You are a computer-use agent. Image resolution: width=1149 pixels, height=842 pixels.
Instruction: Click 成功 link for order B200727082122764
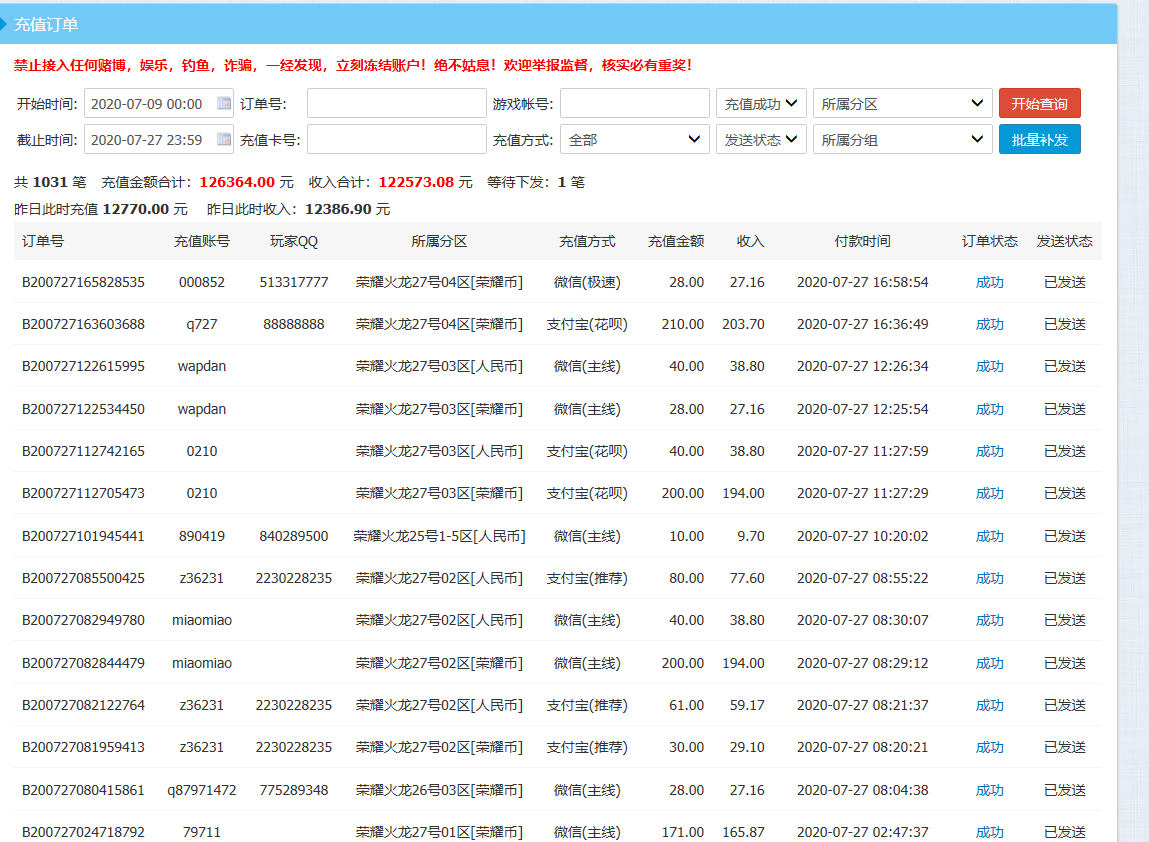point(989,705)
